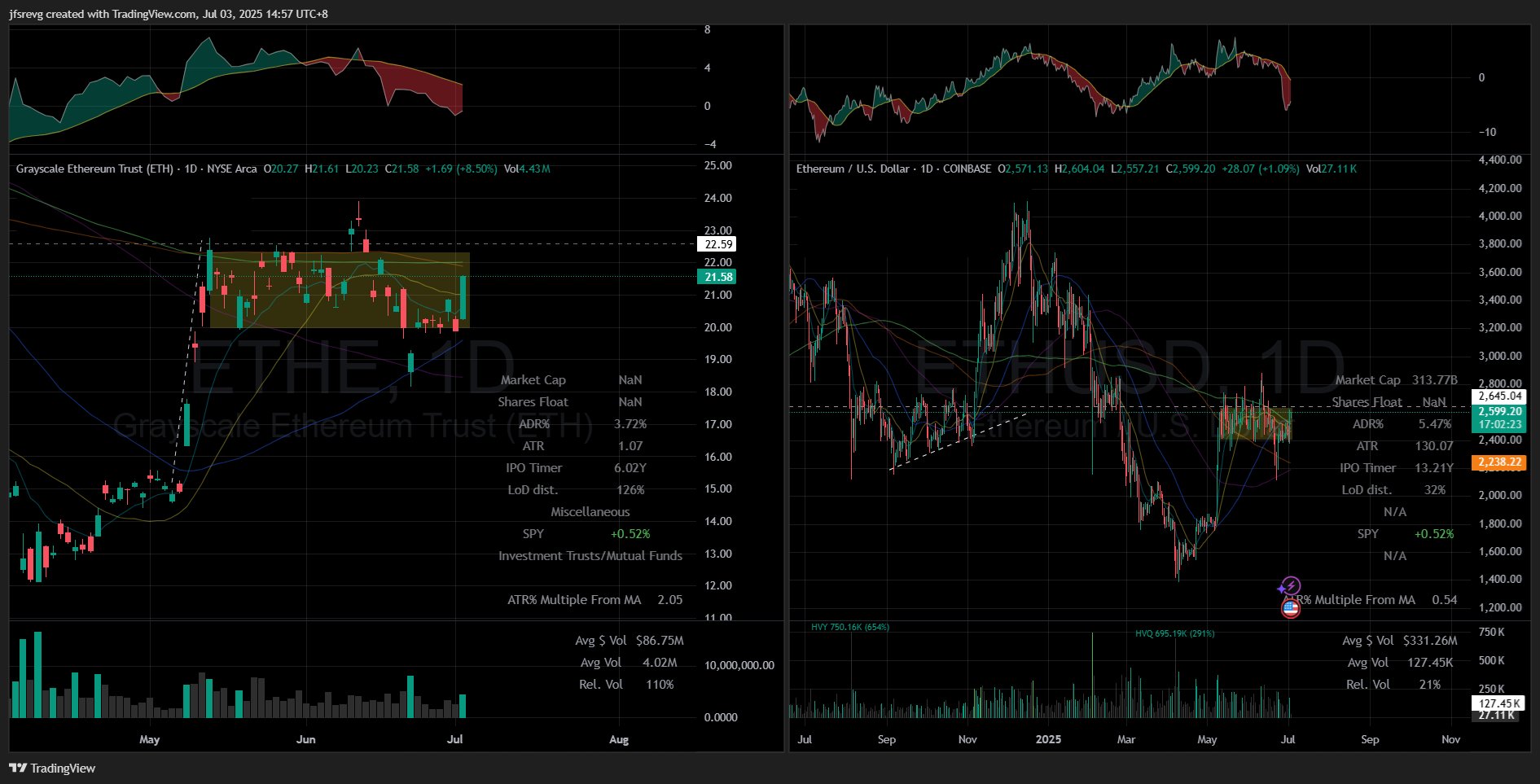Click the green 2,599.20 current price label
The height and width of the screenshot is (784, 1540).
point(1499,412)
